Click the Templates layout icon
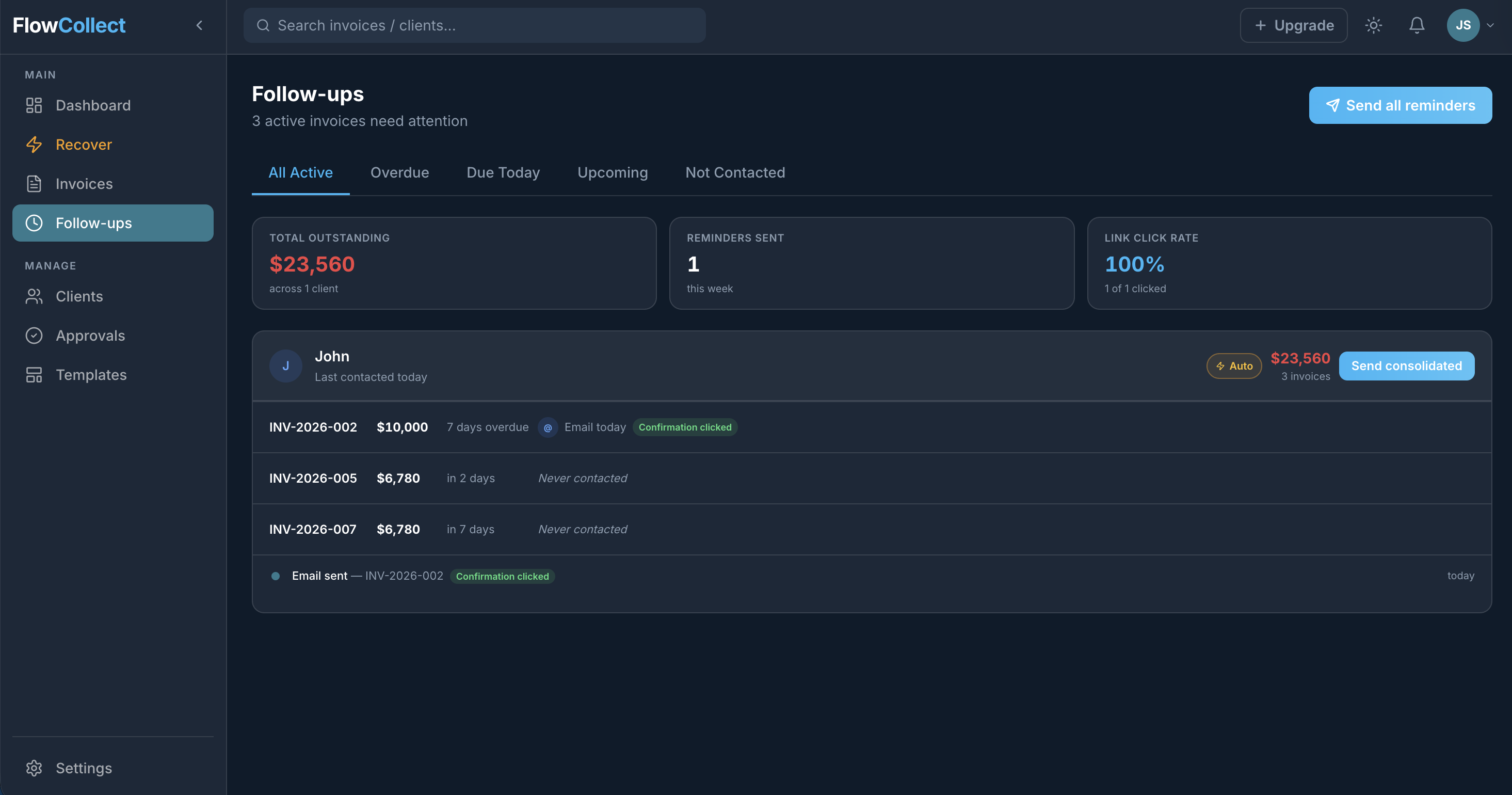The width and height of the screenshot is (1512, 795). click(34, 375)
